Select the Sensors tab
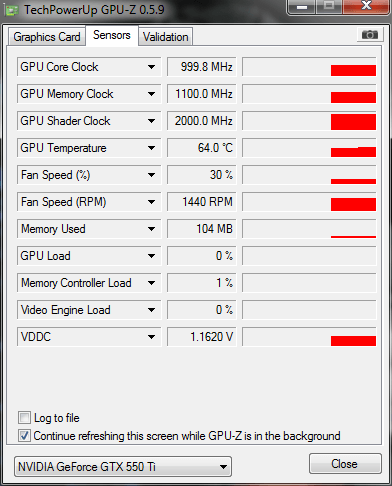This screenshot has width=392, height=486. pyautogui.click(x=112, y=35)
